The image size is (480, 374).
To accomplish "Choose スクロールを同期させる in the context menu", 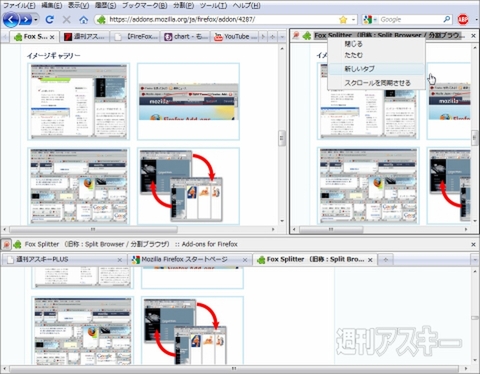I will pyautogui.click(x=377, y=83).
